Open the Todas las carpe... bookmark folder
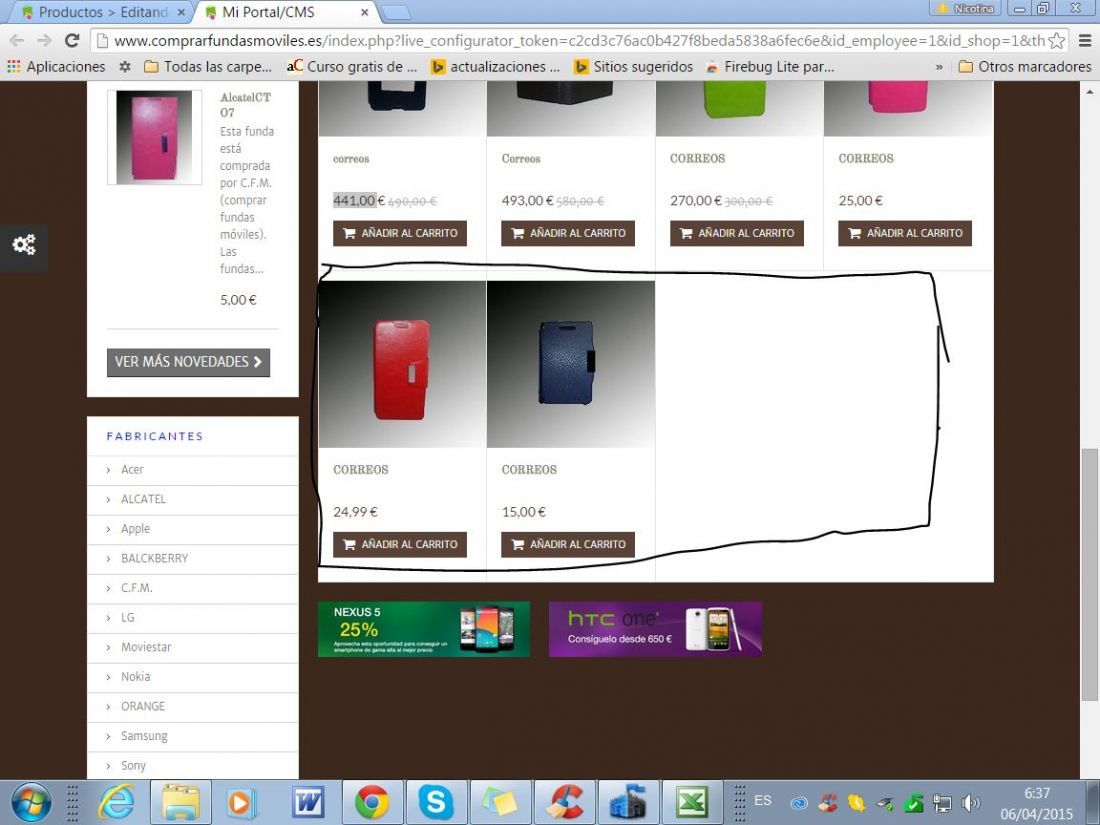The height and width of the screenshot is (825, 1100). 208,67
